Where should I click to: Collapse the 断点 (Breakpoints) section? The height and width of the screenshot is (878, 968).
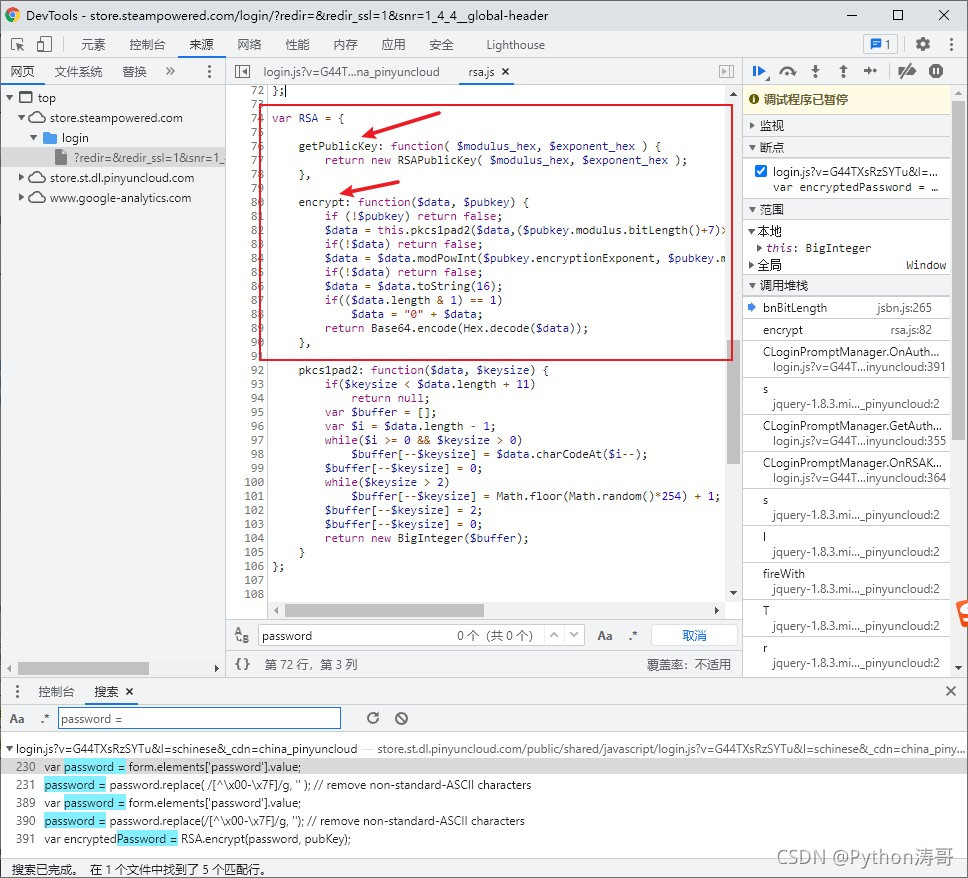tap(752, 147)
